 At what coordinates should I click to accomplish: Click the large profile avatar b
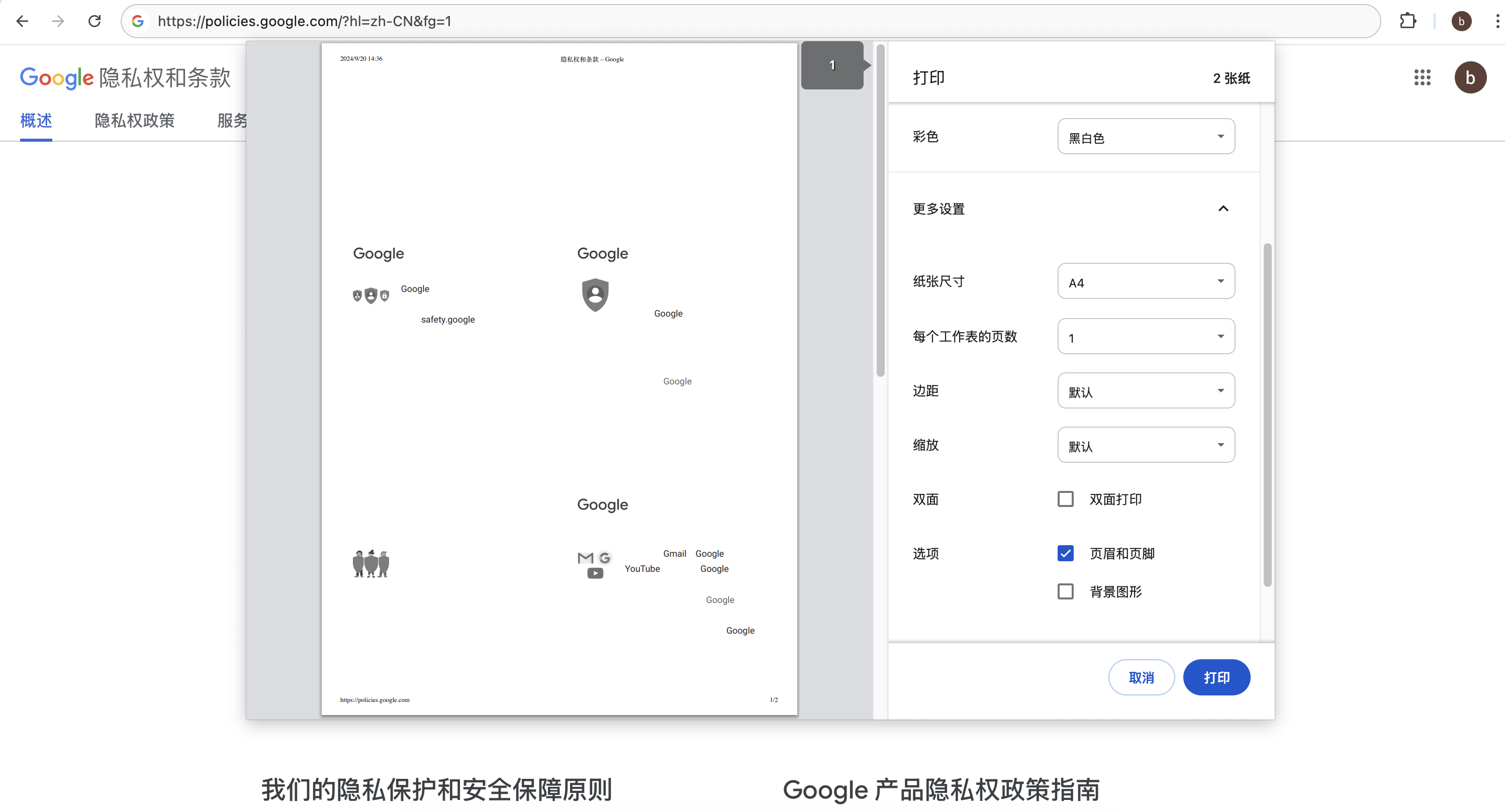(x=1470, y=78)
